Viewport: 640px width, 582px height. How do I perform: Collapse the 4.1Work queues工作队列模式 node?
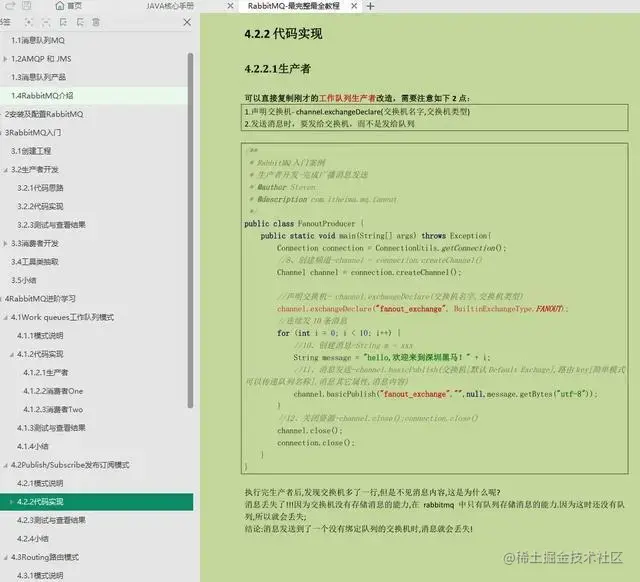pyautogui.click(x=5, y=318)
